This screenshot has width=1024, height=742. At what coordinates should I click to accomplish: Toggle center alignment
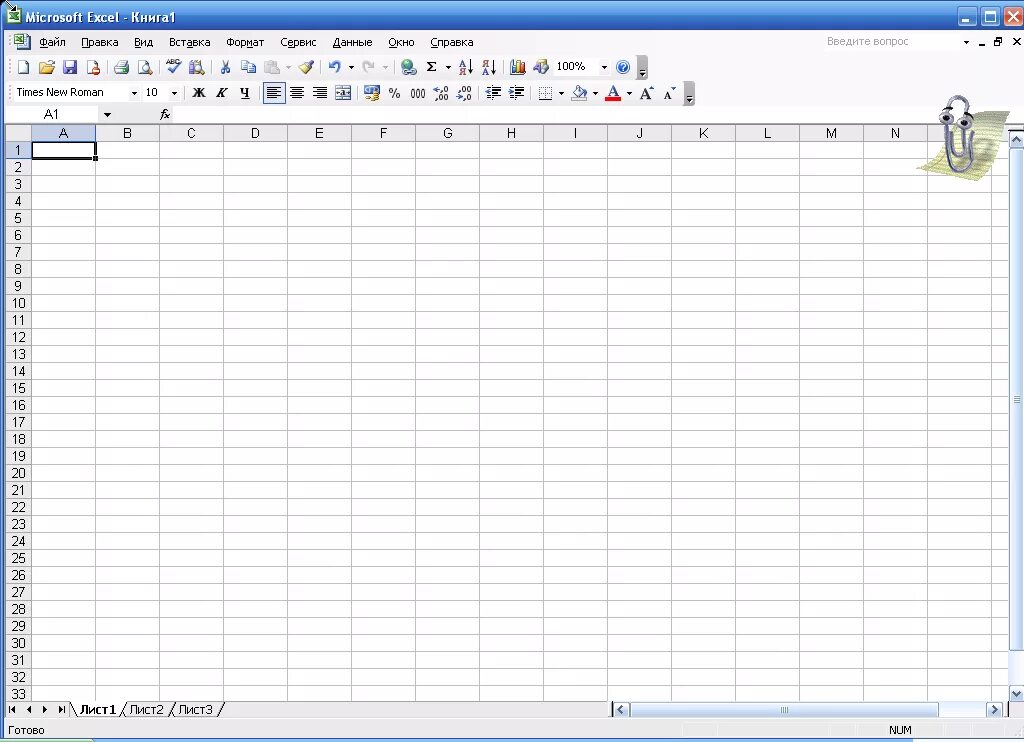pyautogui.click(x=296, y=93)
